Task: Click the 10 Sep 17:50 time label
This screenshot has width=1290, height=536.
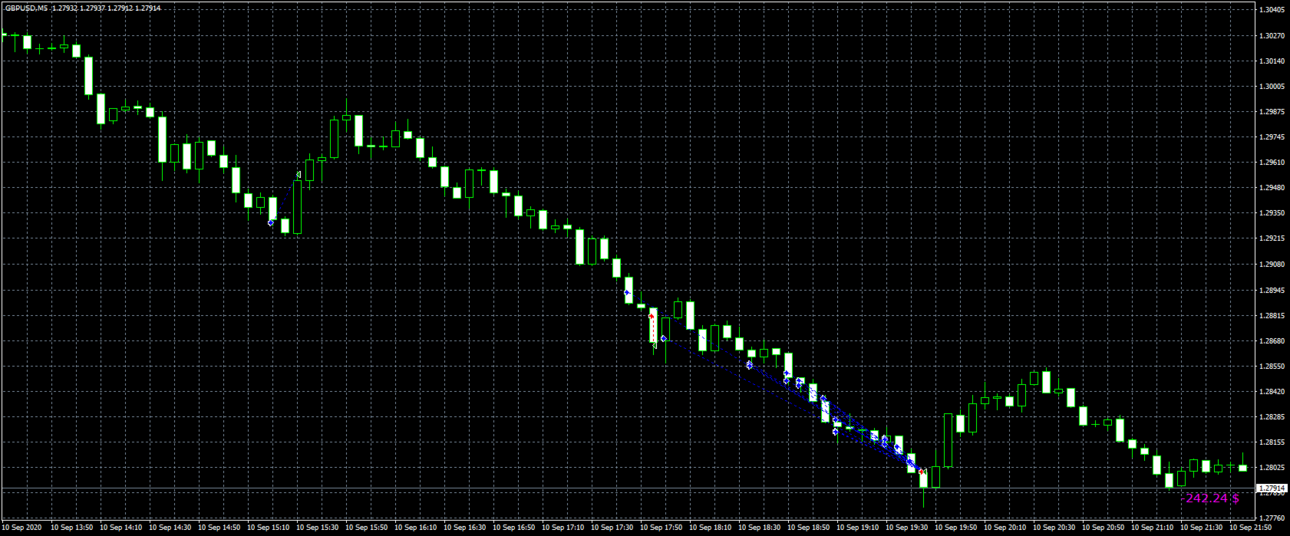Action: coord(661,527)
